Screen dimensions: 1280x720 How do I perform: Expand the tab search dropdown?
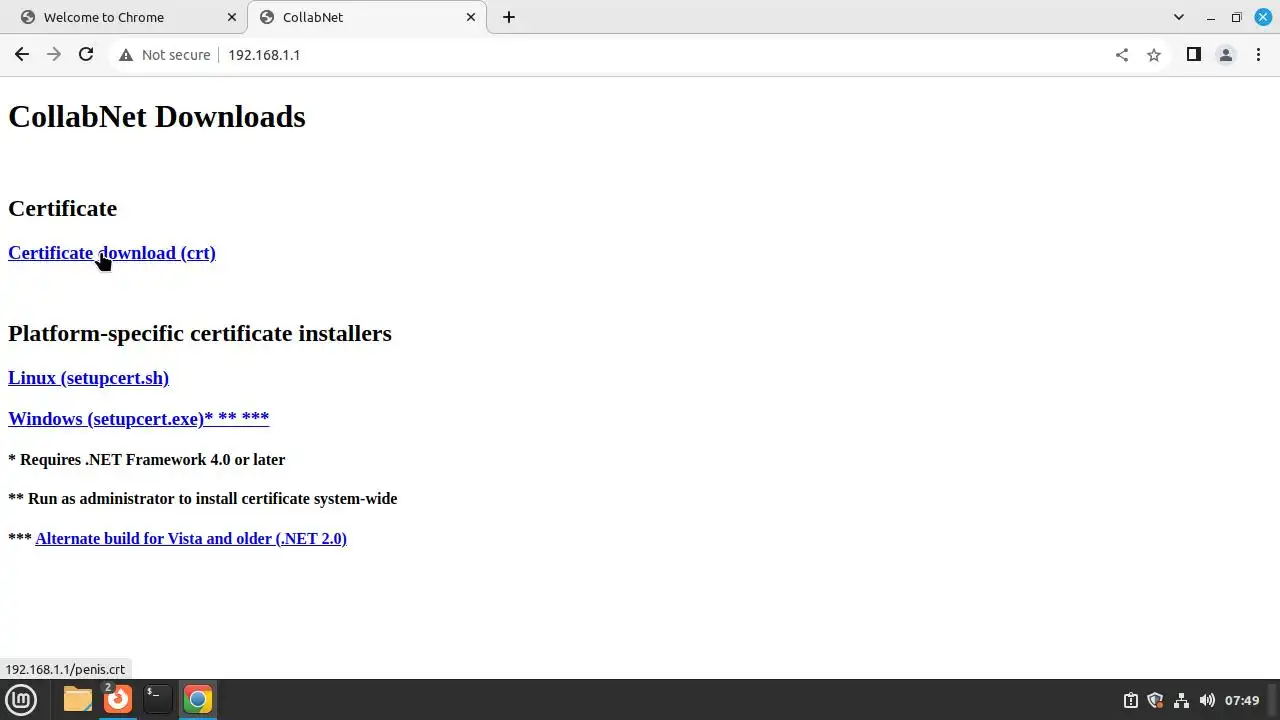[1179, 17]
